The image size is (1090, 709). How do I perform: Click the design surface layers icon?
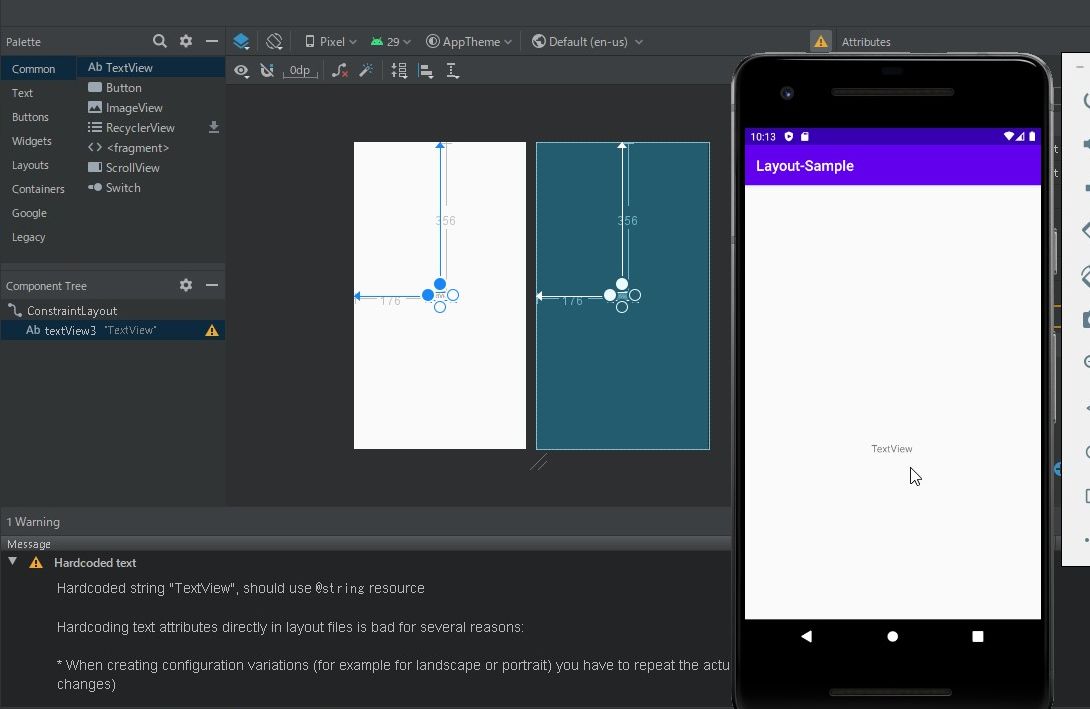click(241, 41)
